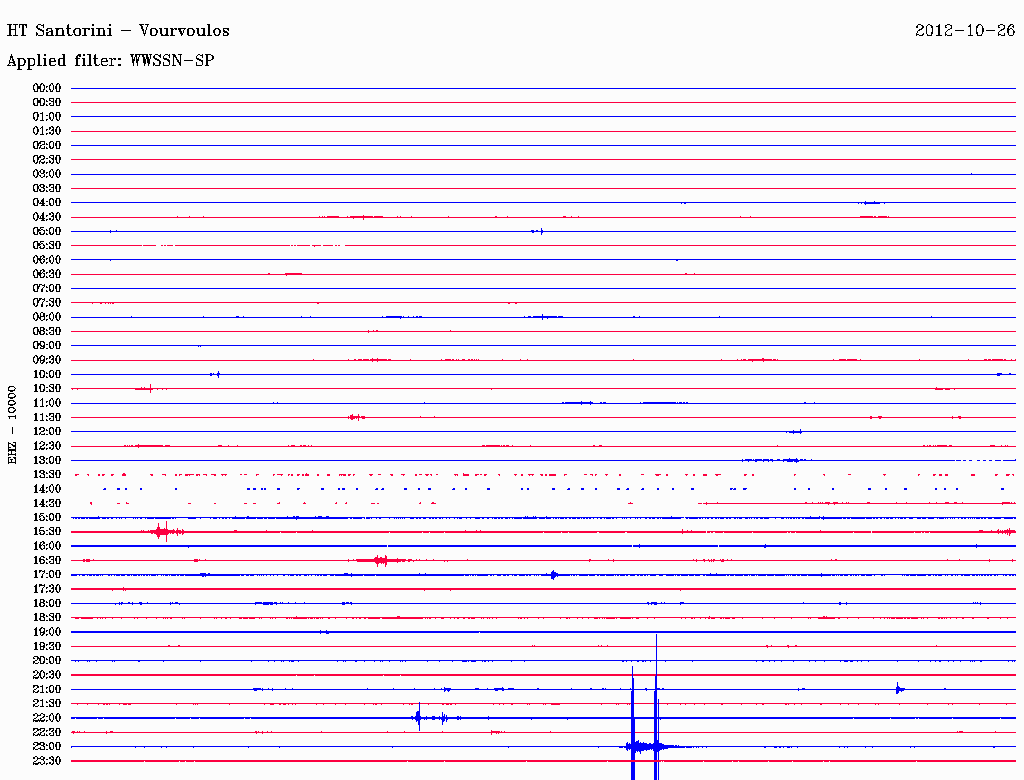Image resolution: width=1024 pixels, height=780 pixels.
Task: Select the 13:00 time label
Action: [x=47, y=460]
